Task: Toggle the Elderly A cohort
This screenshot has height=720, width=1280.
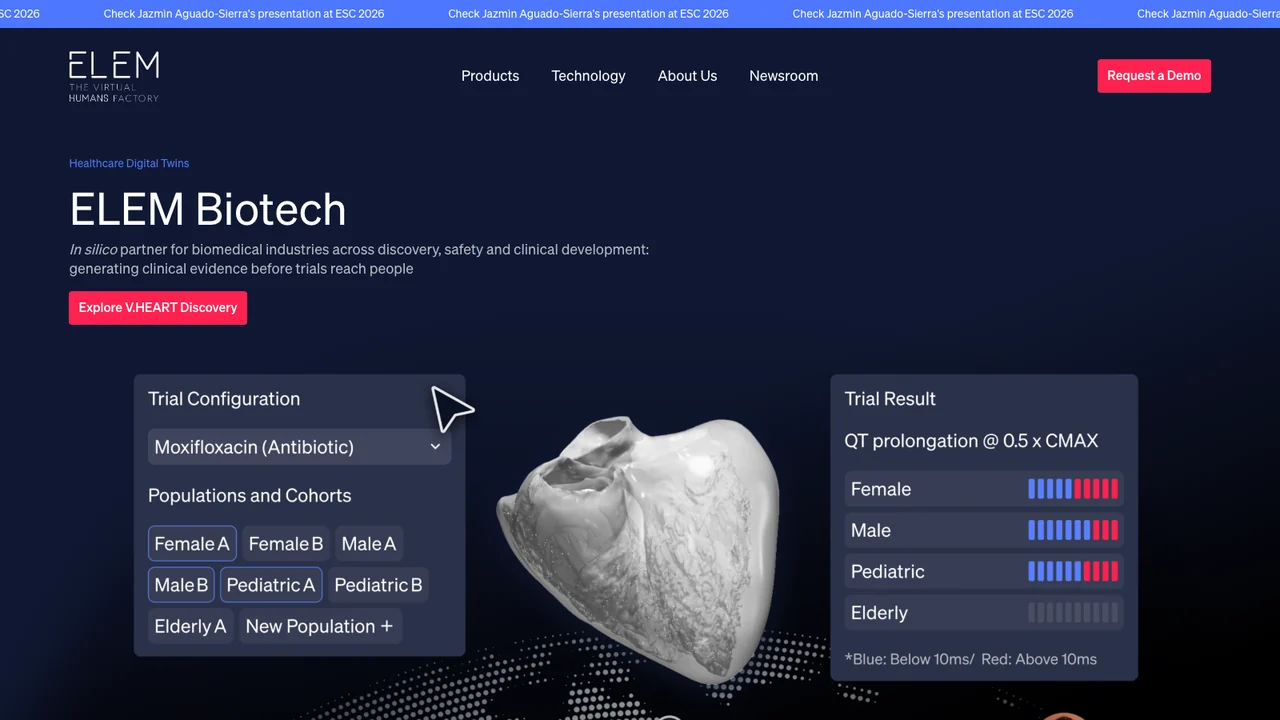Action: point(190,626)
